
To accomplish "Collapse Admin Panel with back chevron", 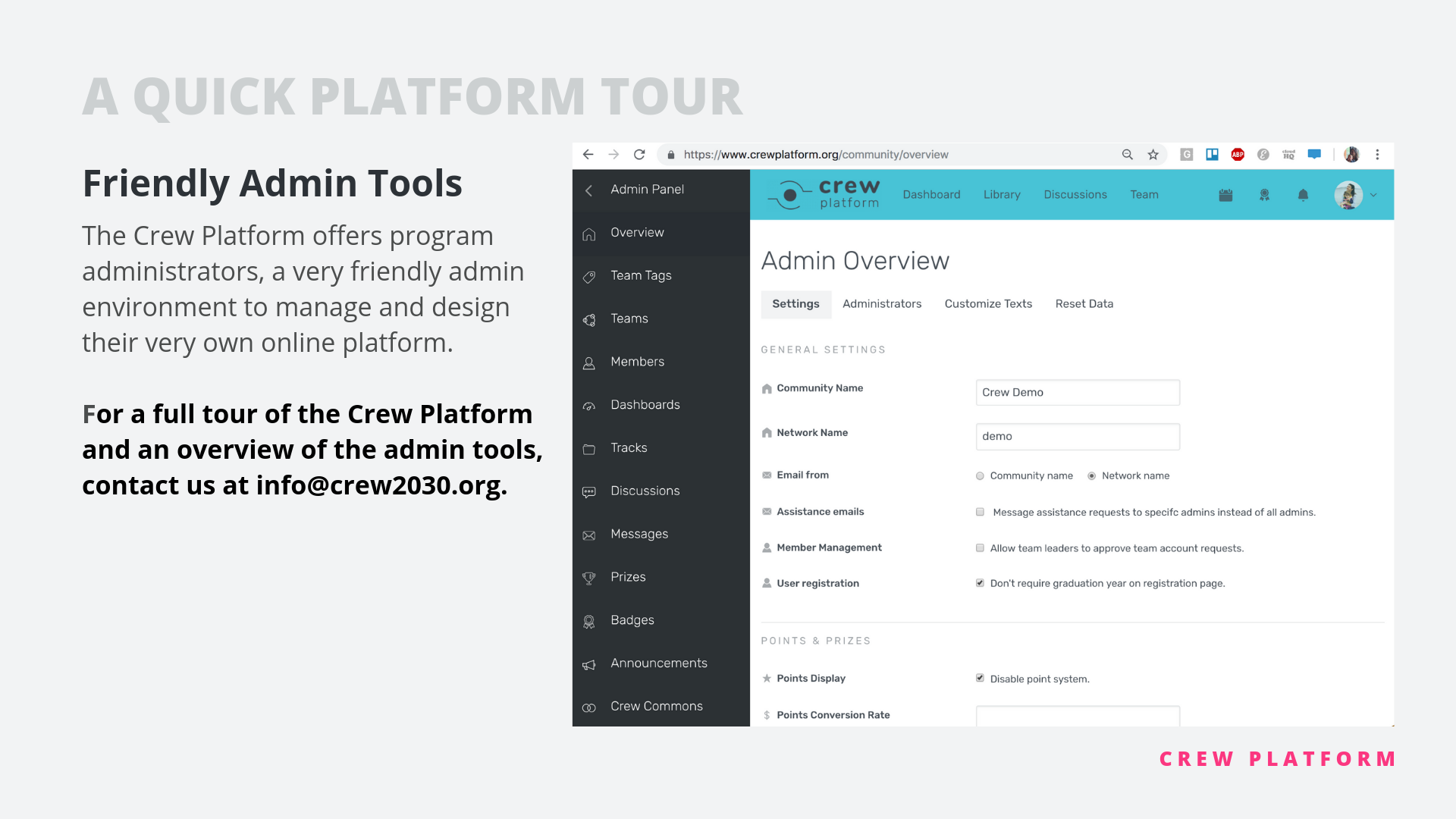I will [589, 190].
